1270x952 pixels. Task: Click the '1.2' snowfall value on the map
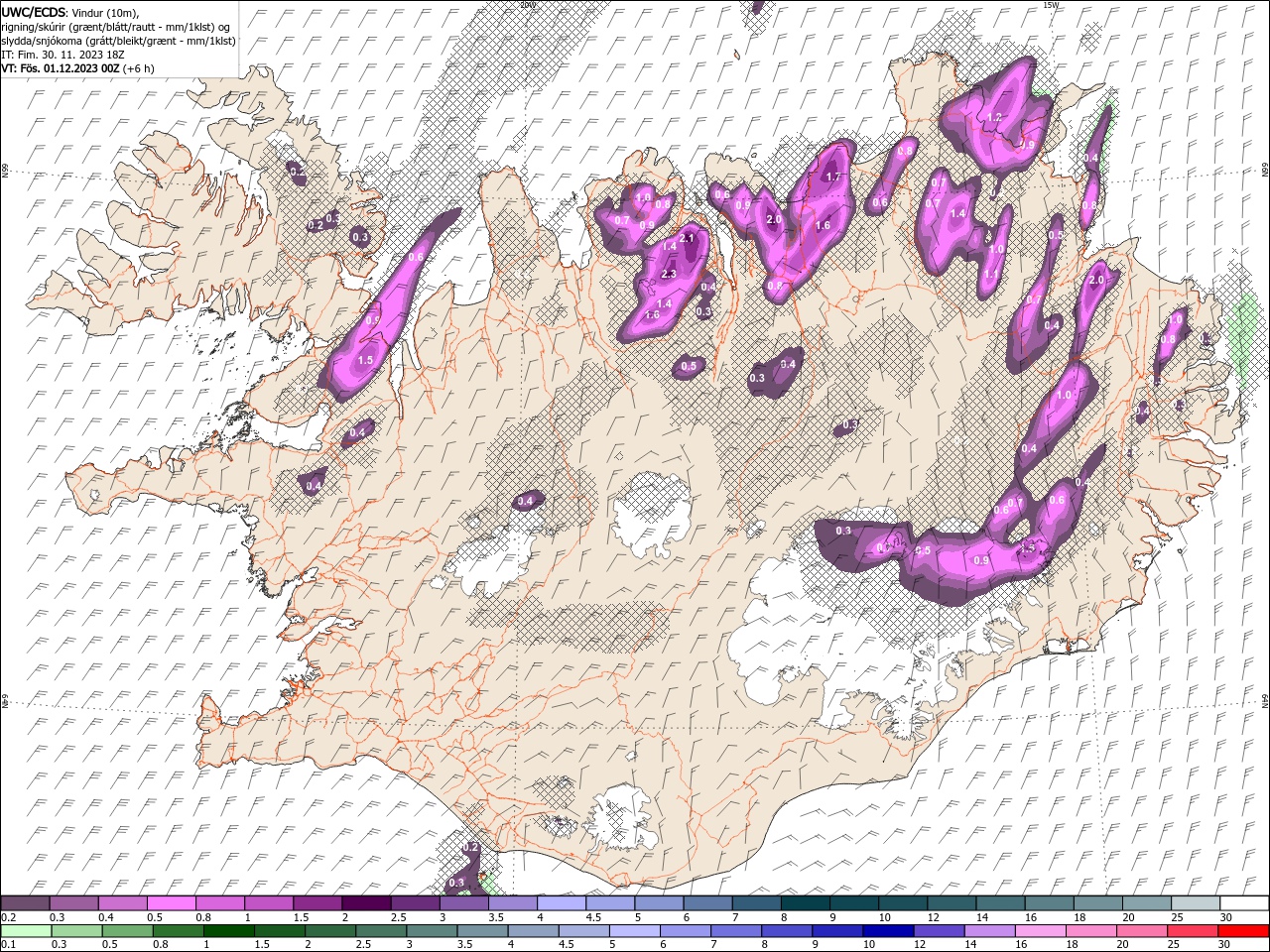pyautogui.click(x=996, y=117)
